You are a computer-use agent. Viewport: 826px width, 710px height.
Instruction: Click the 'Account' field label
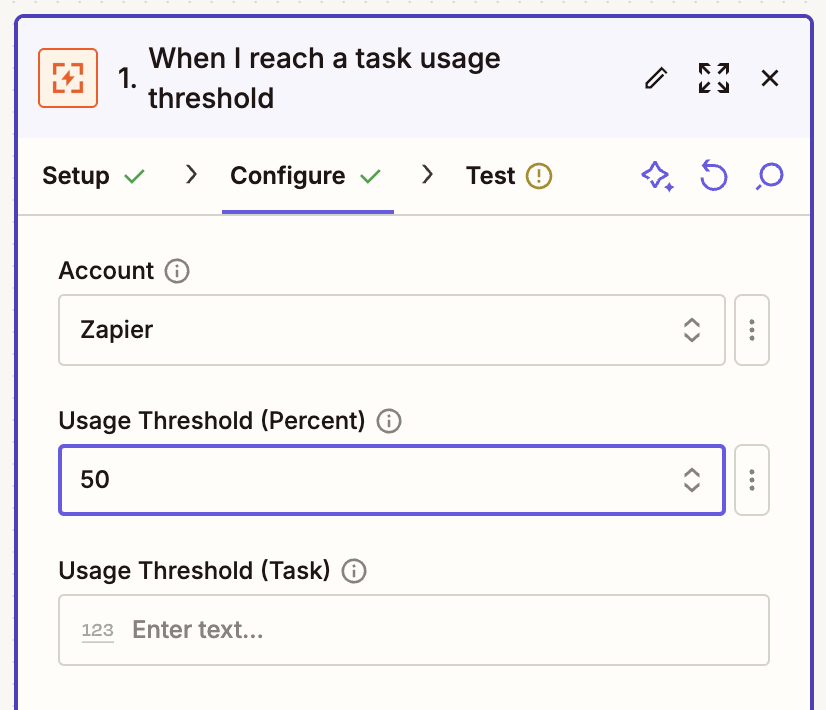[x=106, y=271]
